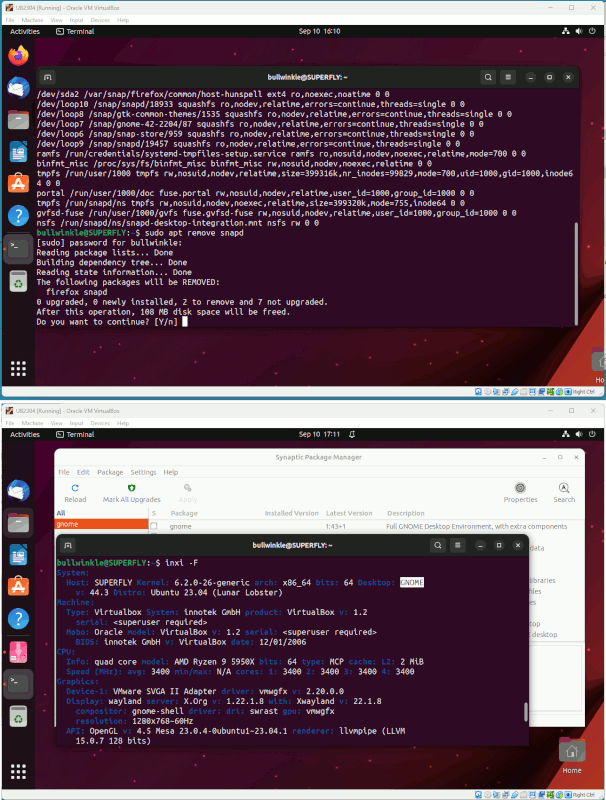Tick the gnome package checkbox in Synaptic
Image resolution: width=606 pixels, height=800 pixels.
click(x=154, y=526)
